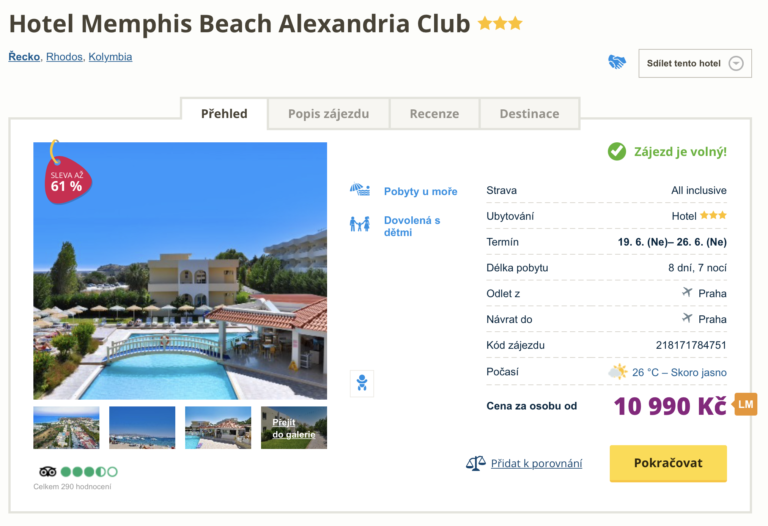Click the red discount 61 % tag
This screenshot has width=768, height=526.
pyautogui.click(x=65, y=179)
